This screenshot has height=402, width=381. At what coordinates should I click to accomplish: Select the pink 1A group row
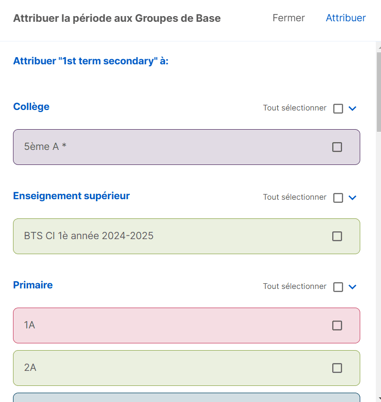[x=187, y=325]
